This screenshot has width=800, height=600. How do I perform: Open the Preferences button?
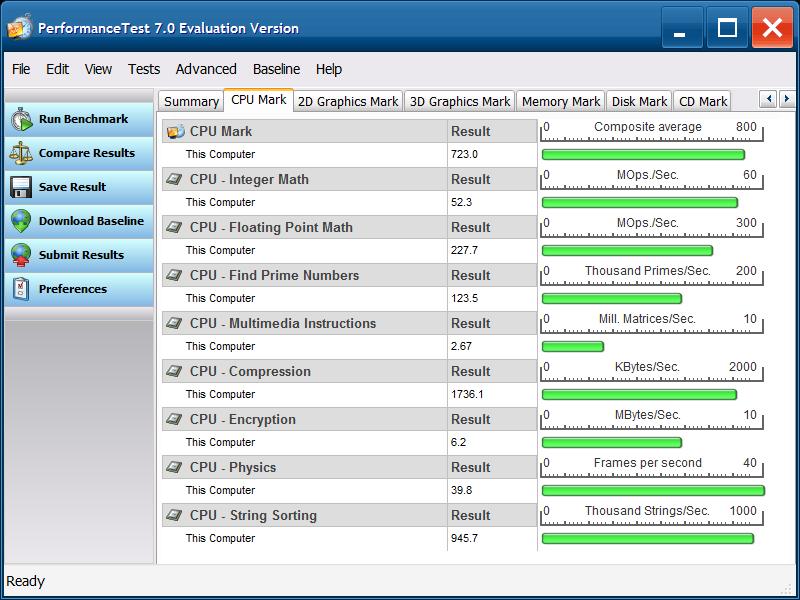point(79,289)
